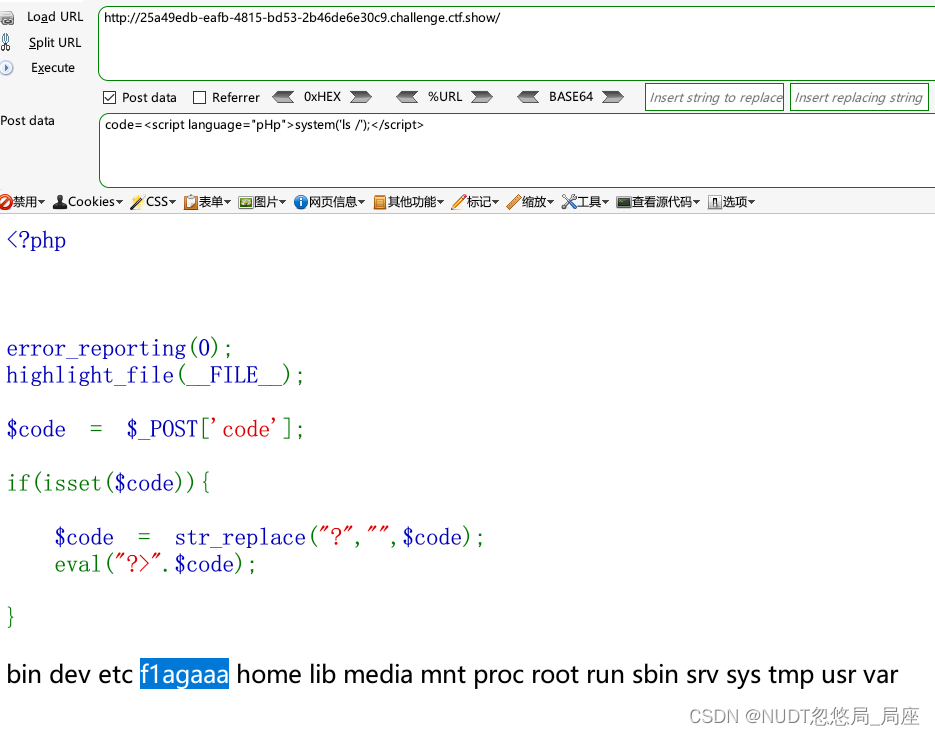Click the Load URL icon
This screenshot has height=735, width=935.
coord(7,18)
